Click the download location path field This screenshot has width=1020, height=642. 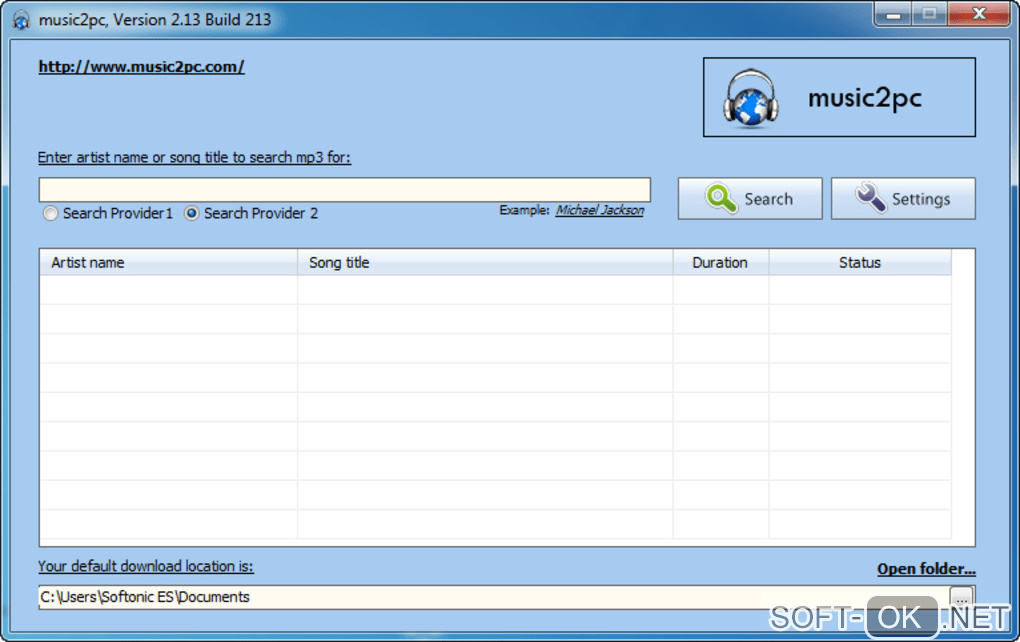[493, 597]
